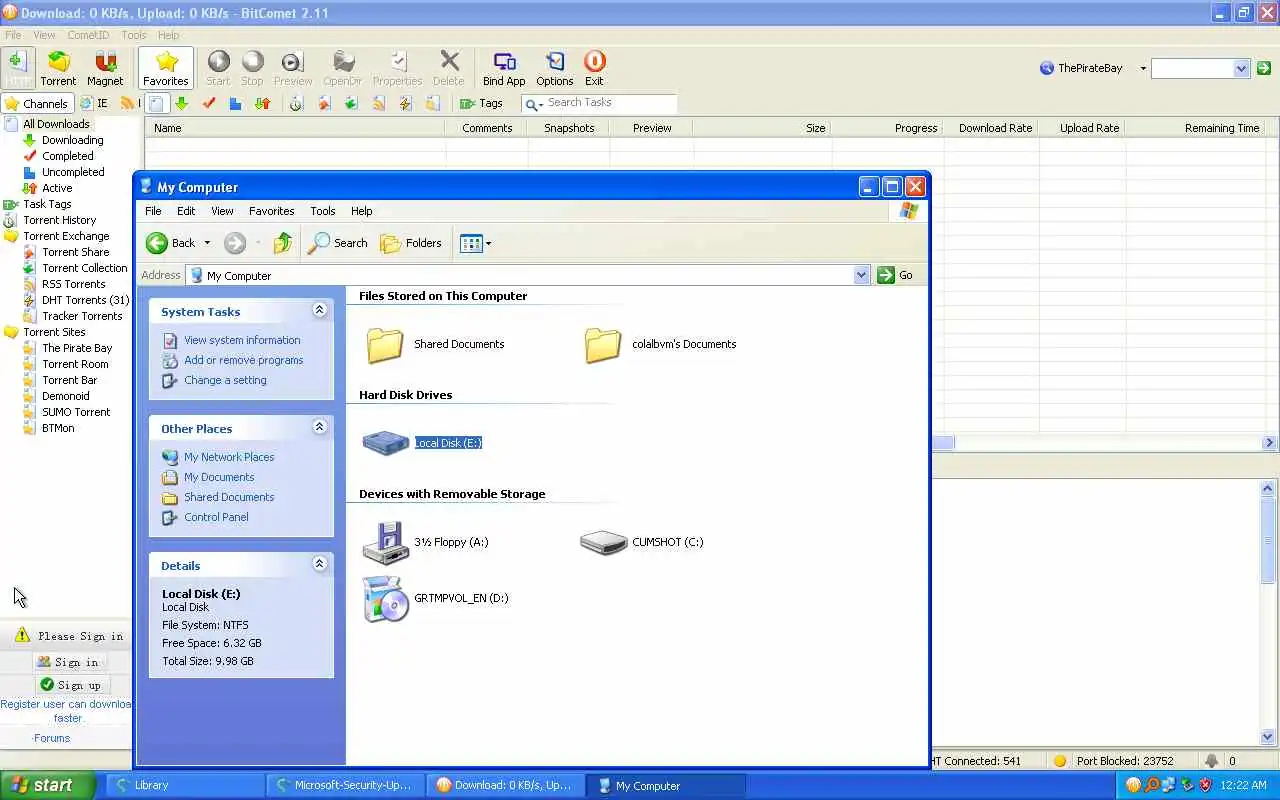Select Downloading in the sidebar tree
The image size is (1280, 800).
(x=72, y=140)
